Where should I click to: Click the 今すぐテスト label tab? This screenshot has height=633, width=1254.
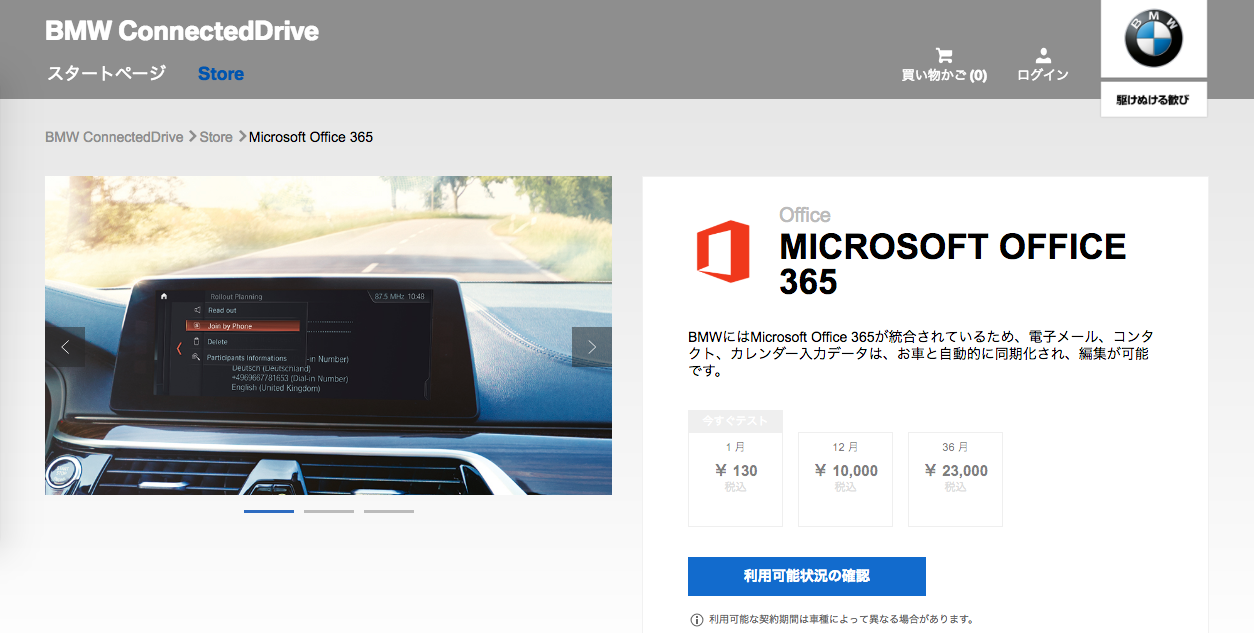(735, 421)
